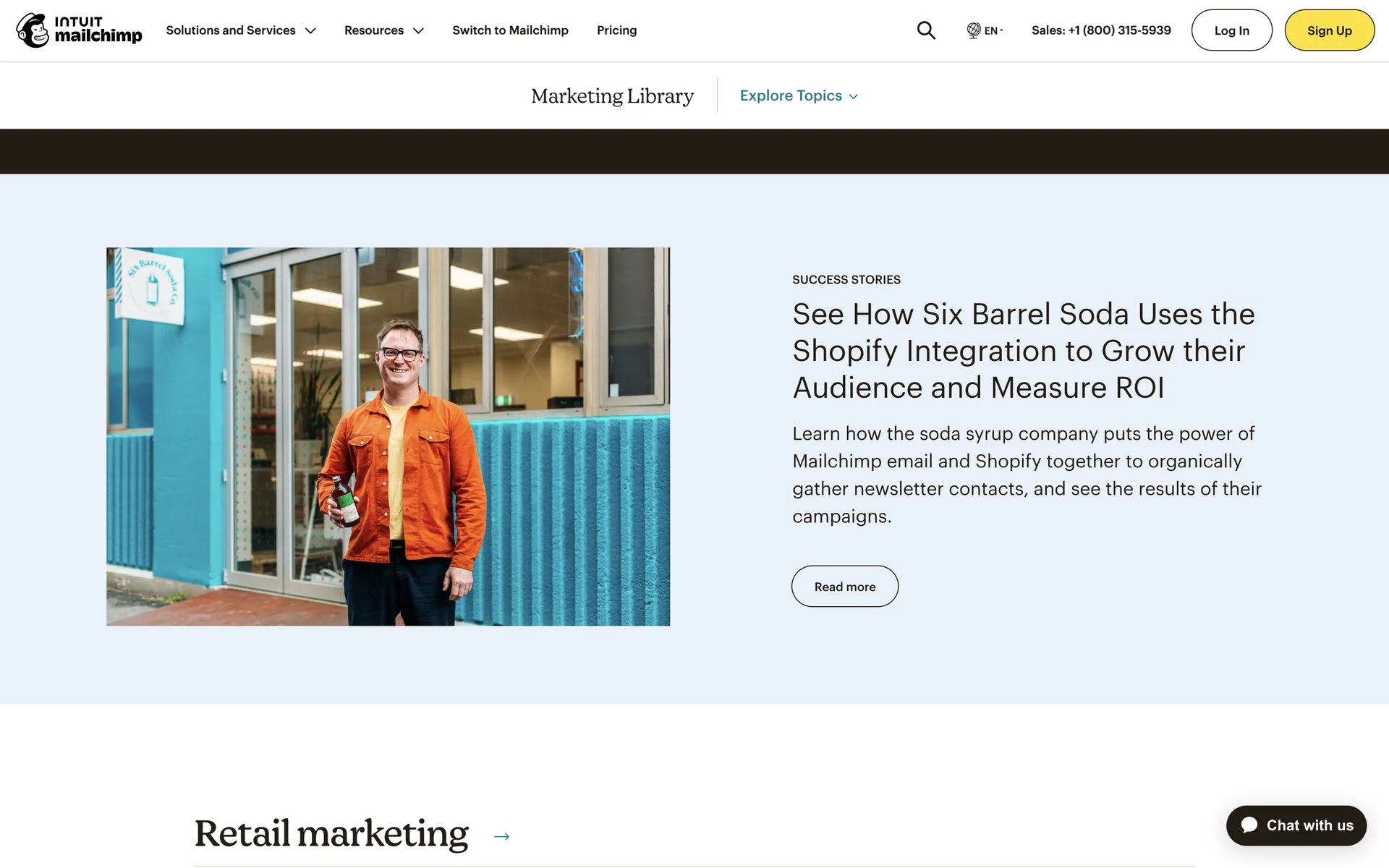Click the Intuit Mailchimp wordmark
Viewport: 1389px width, 868px height.
(98, 30)
